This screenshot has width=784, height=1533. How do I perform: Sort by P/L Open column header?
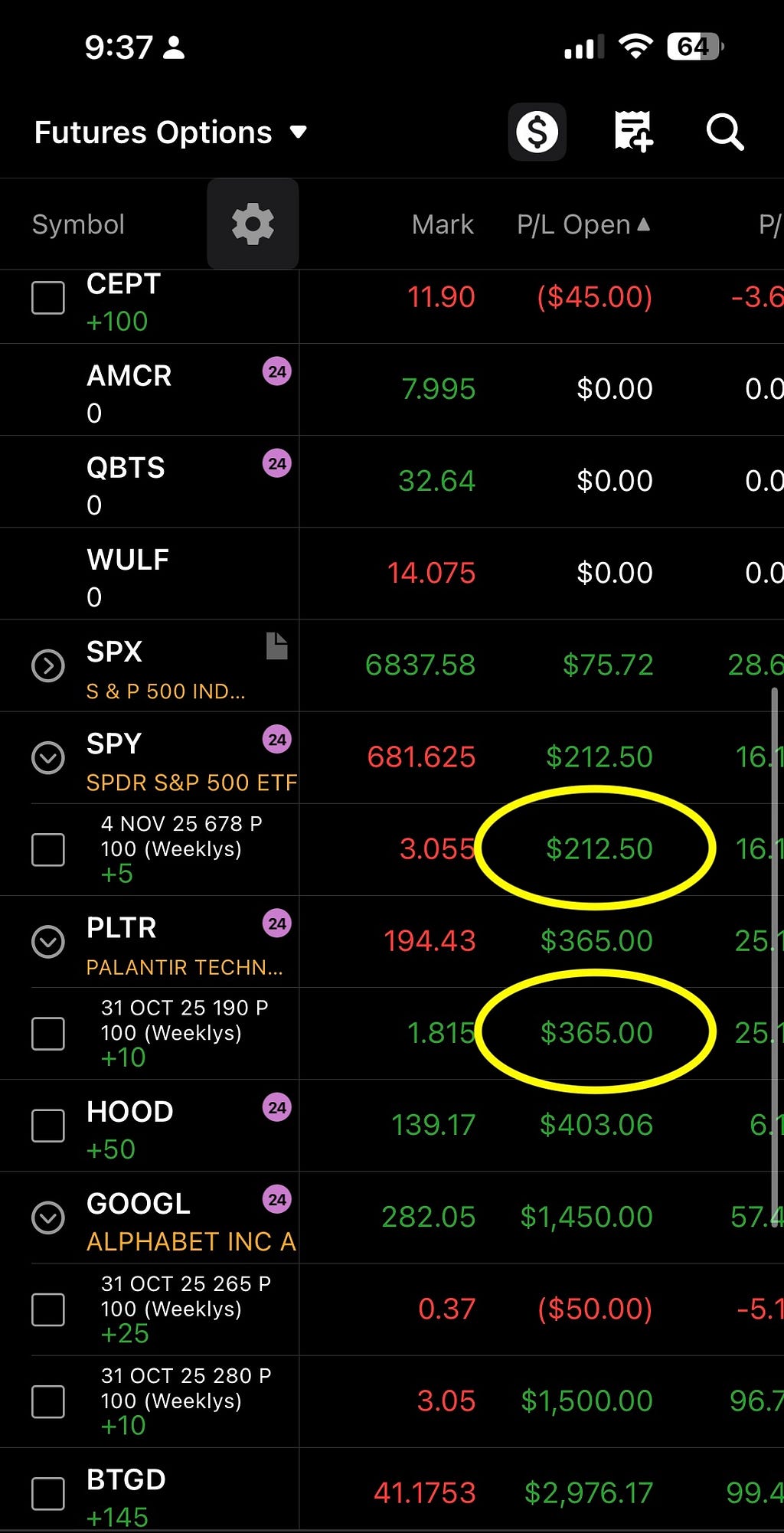pos(583,224)
